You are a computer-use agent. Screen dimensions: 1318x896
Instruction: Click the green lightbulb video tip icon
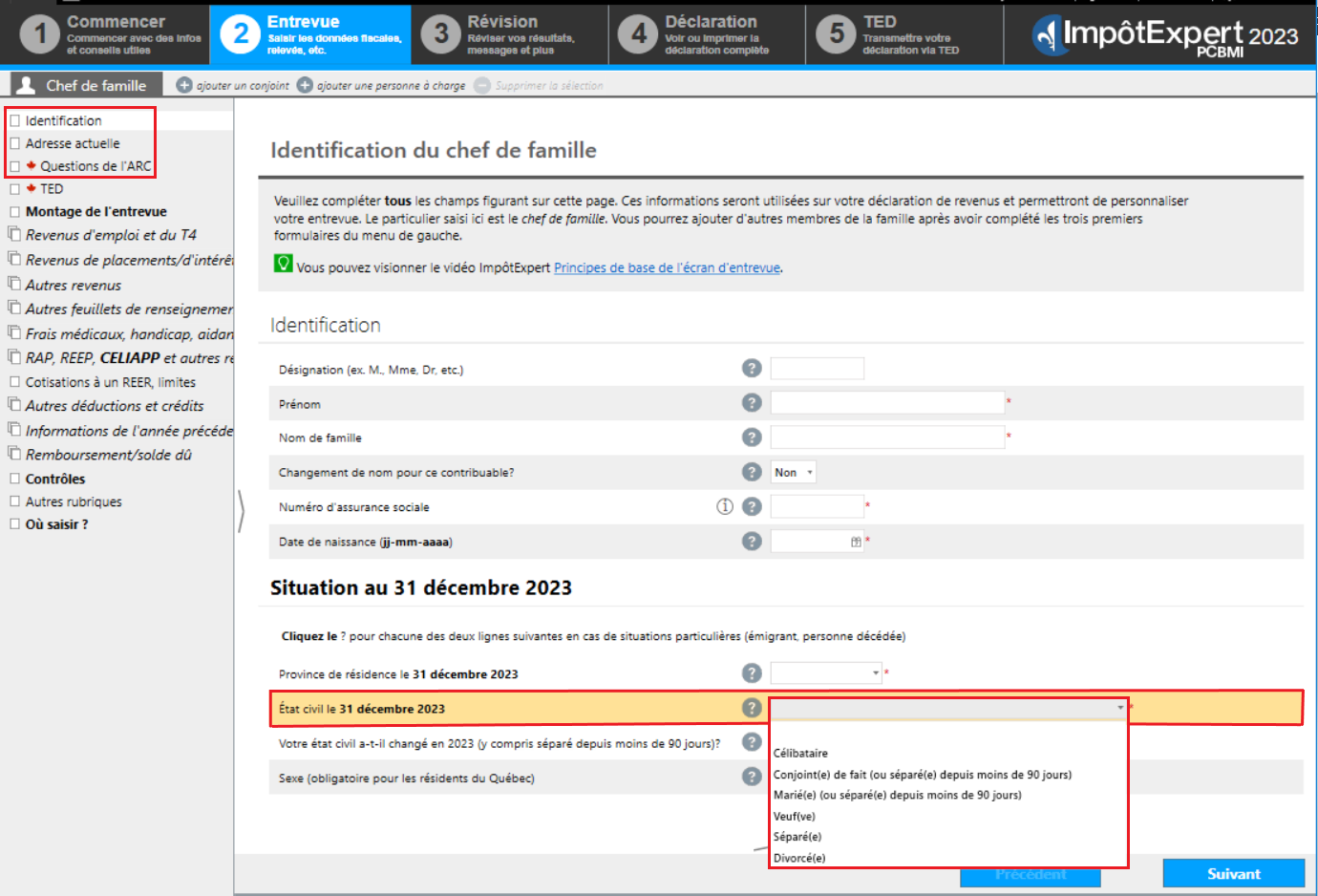pos(283,264)
